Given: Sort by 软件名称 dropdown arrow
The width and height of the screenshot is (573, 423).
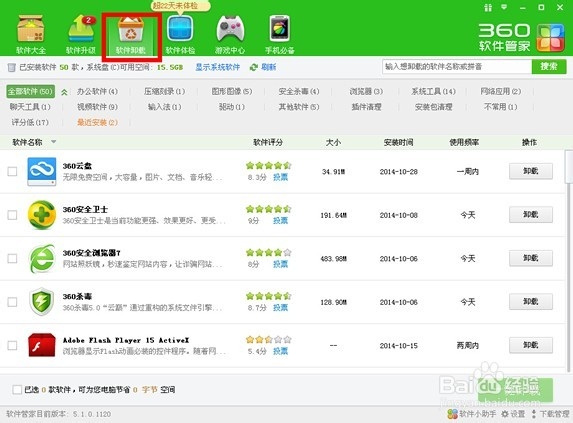Looking at the screenshot, I should click(54, 142).
